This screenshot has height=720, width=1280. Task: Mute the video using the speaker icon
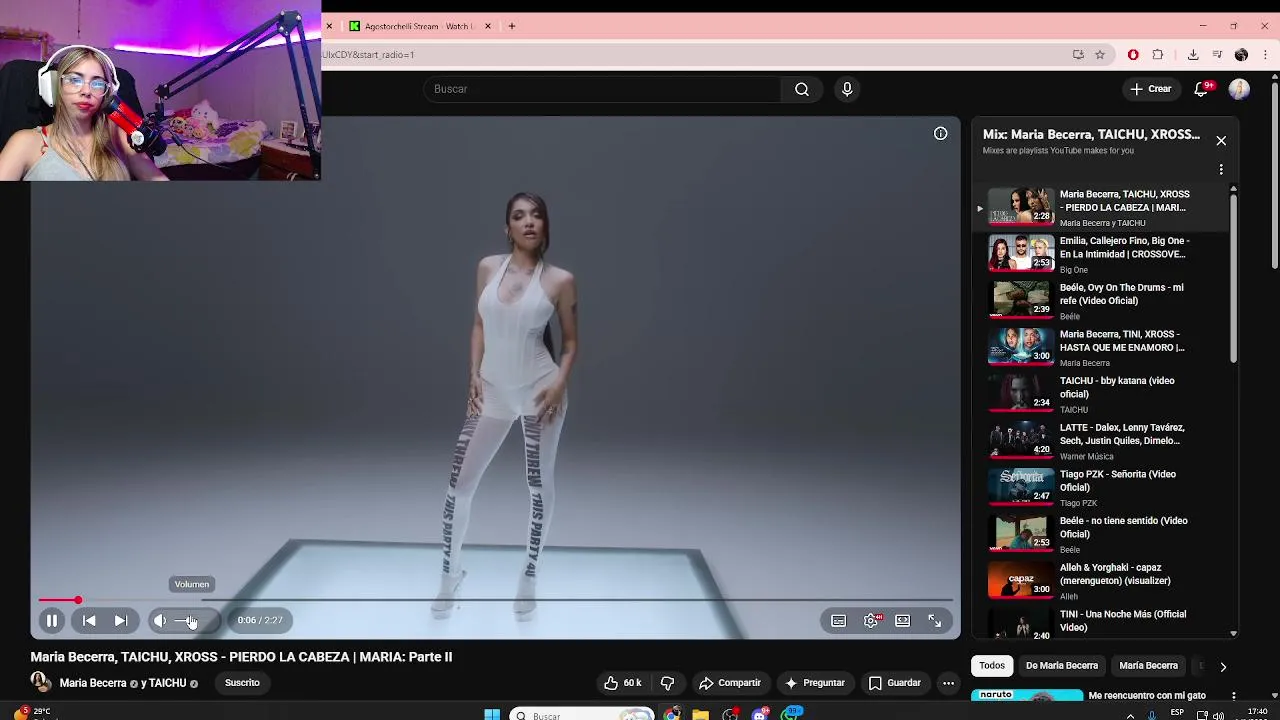point(160,621)
